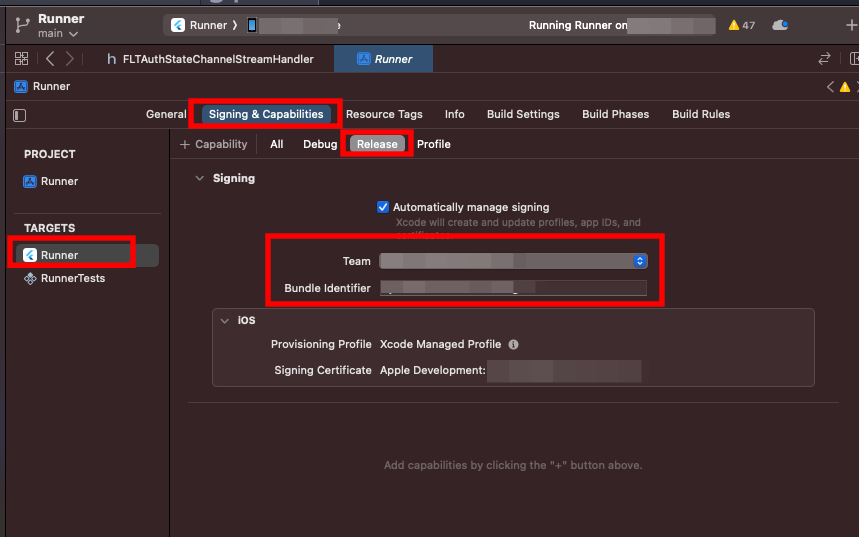
Task: Toggle the inspector panel at right edge
Action: coord(854,59)
